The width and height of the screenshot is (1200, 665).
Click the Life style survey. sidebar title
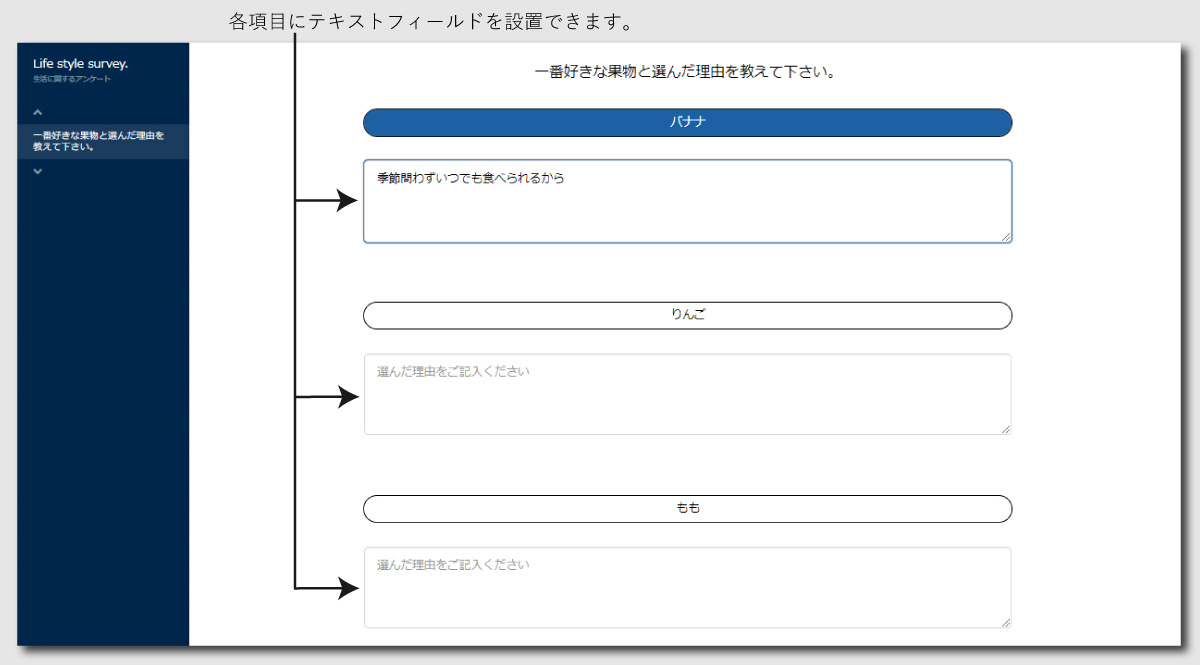pos(80,64)
